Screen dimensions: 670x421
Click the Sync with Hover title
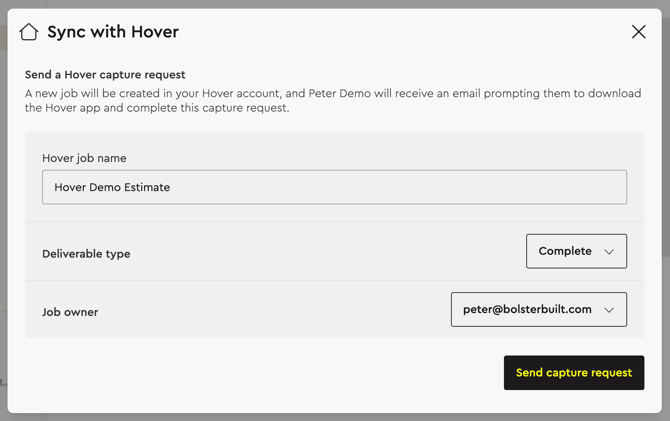[x=113, y=32]
